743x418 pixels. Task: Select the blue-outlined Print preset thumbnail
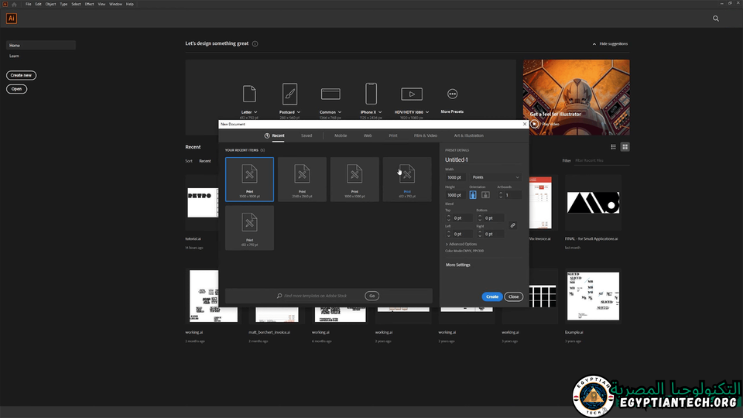[x=249, y=179]
